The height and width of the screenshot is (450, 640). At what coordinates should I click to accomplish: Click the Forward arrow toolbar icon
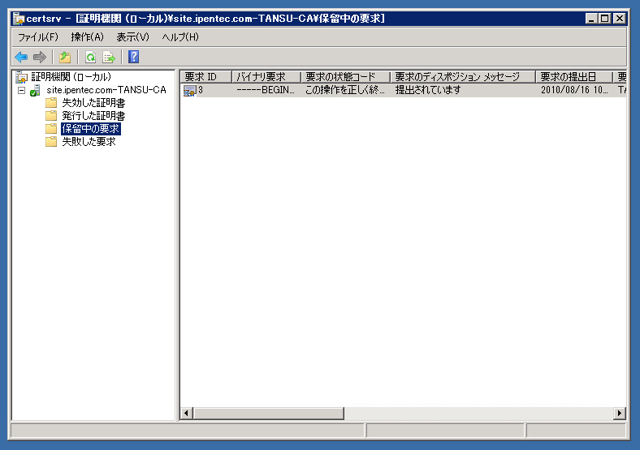40,57
